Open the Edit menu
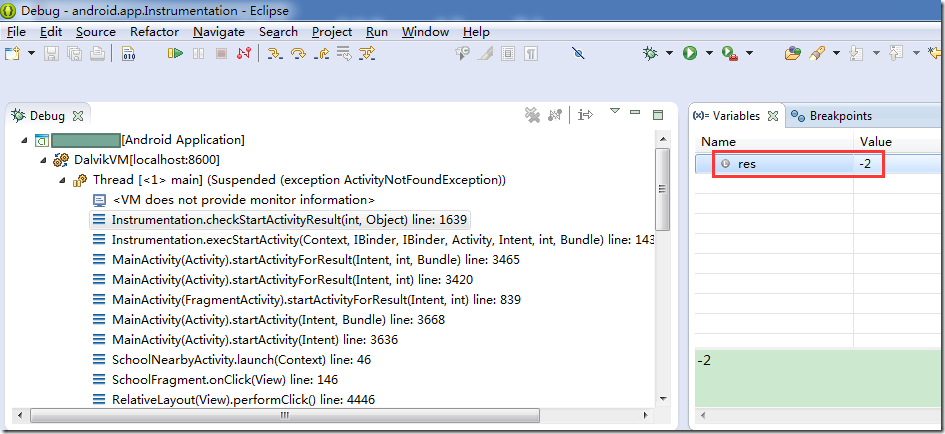Screen dimensions: 945x434 51,32
